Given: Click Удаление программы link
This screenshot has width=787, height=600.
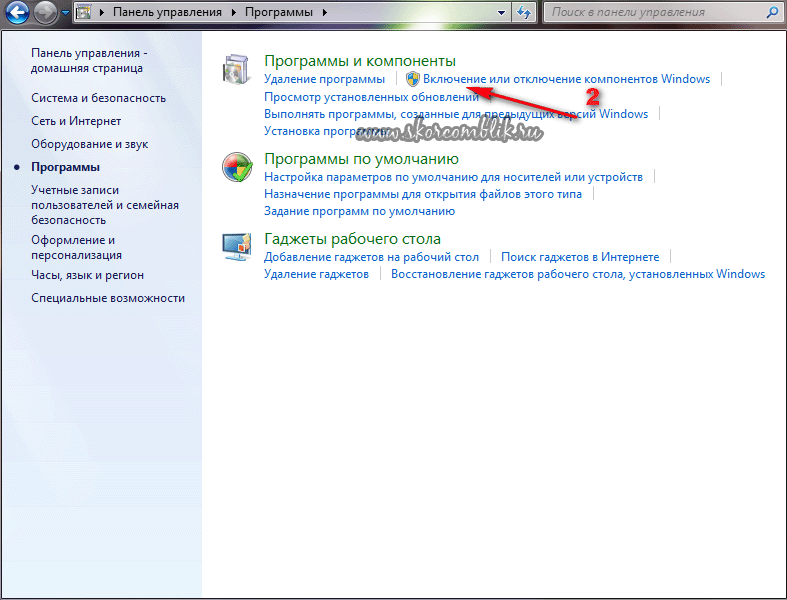Looking at the screenshot, I should [324, 79].
